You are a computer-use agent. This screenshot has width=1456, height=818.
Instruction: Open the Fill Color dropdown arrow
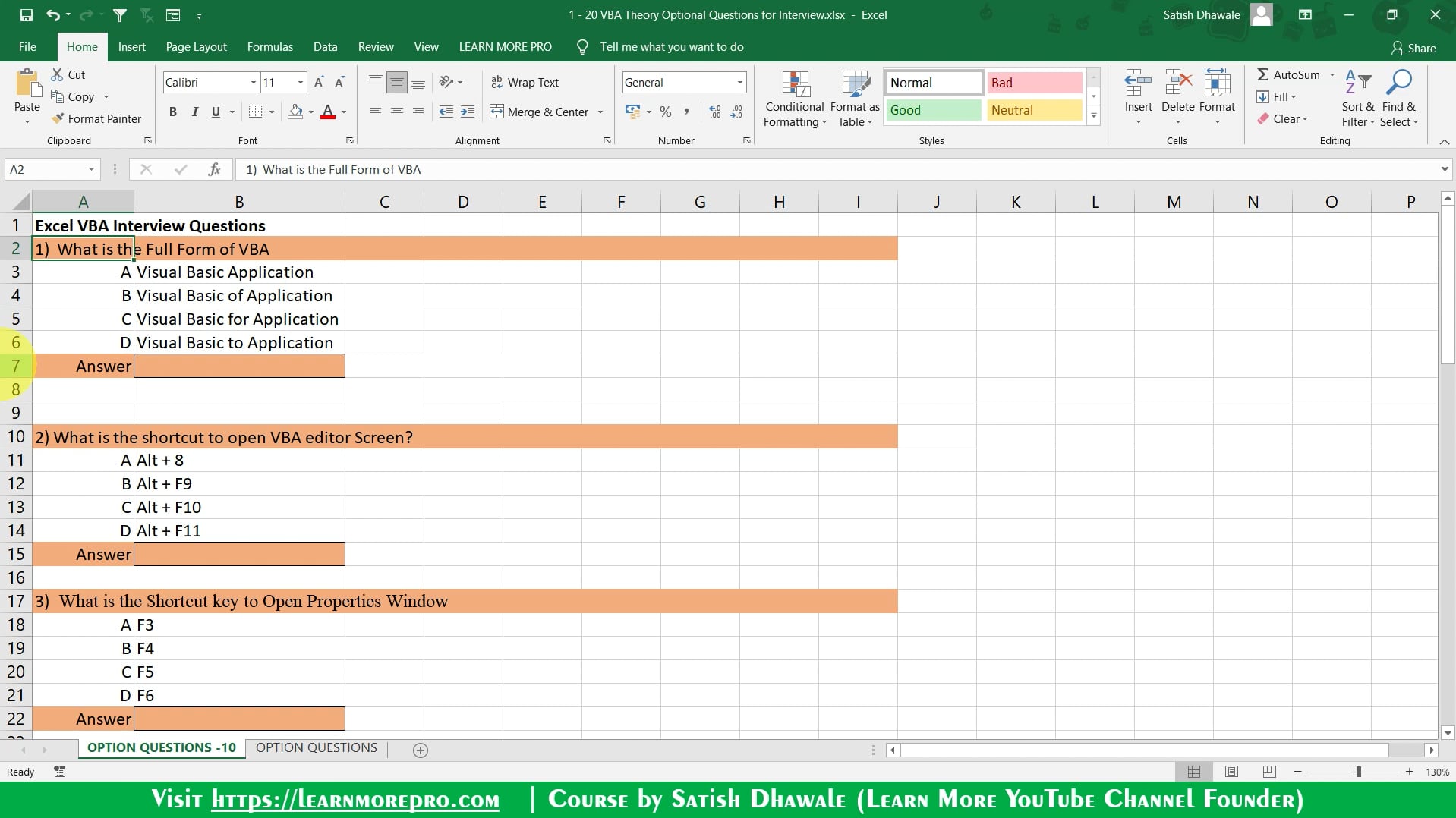(311, 112)
